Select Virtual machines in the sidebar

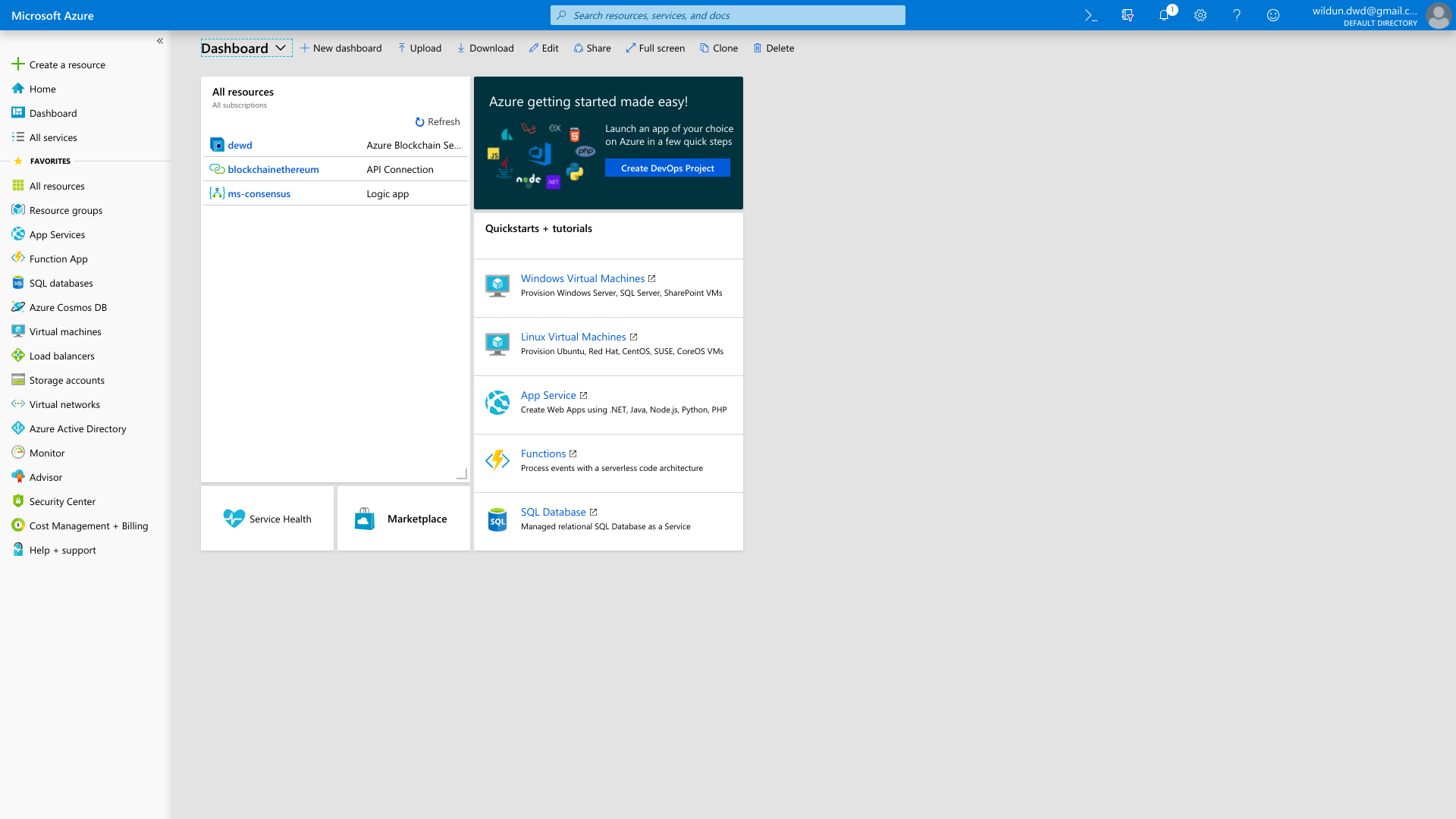[x=65, y=331]
